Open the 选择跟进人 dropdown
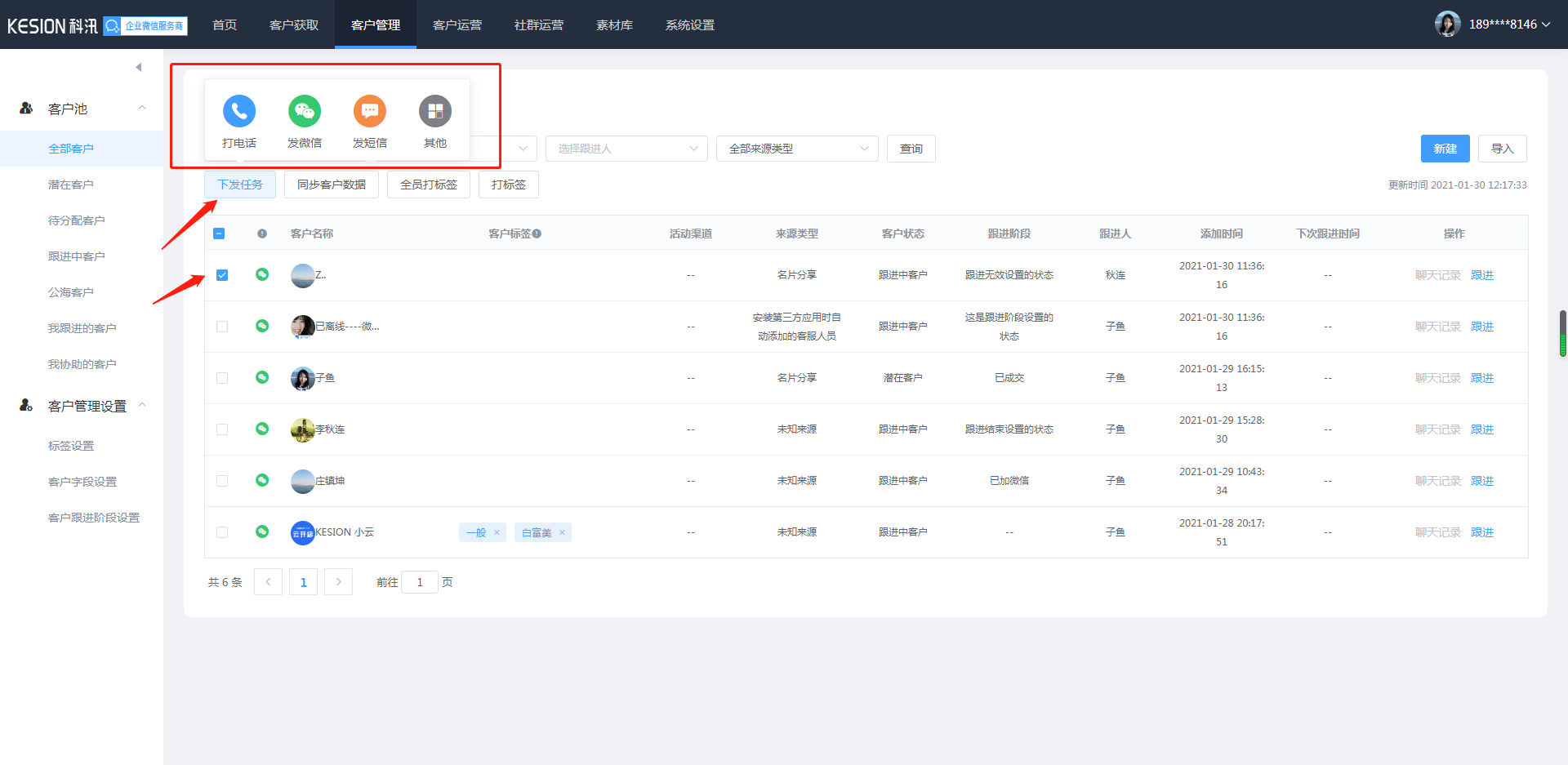 [x=626, y=149]
